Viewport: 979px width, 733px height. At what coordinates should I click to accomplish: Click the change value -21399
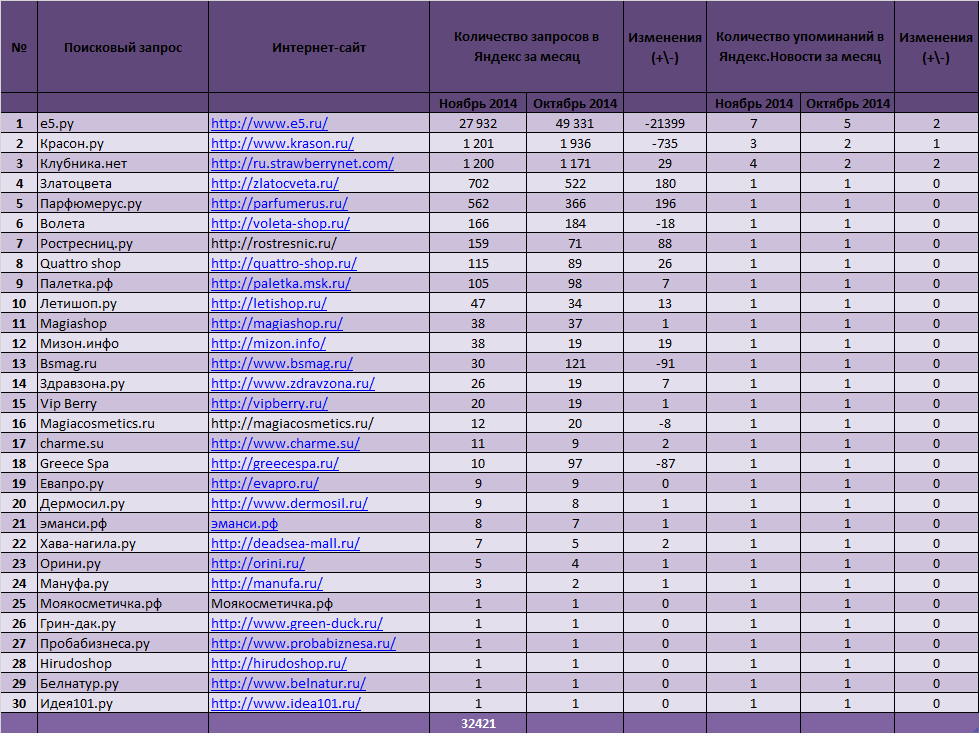[665, 124]
